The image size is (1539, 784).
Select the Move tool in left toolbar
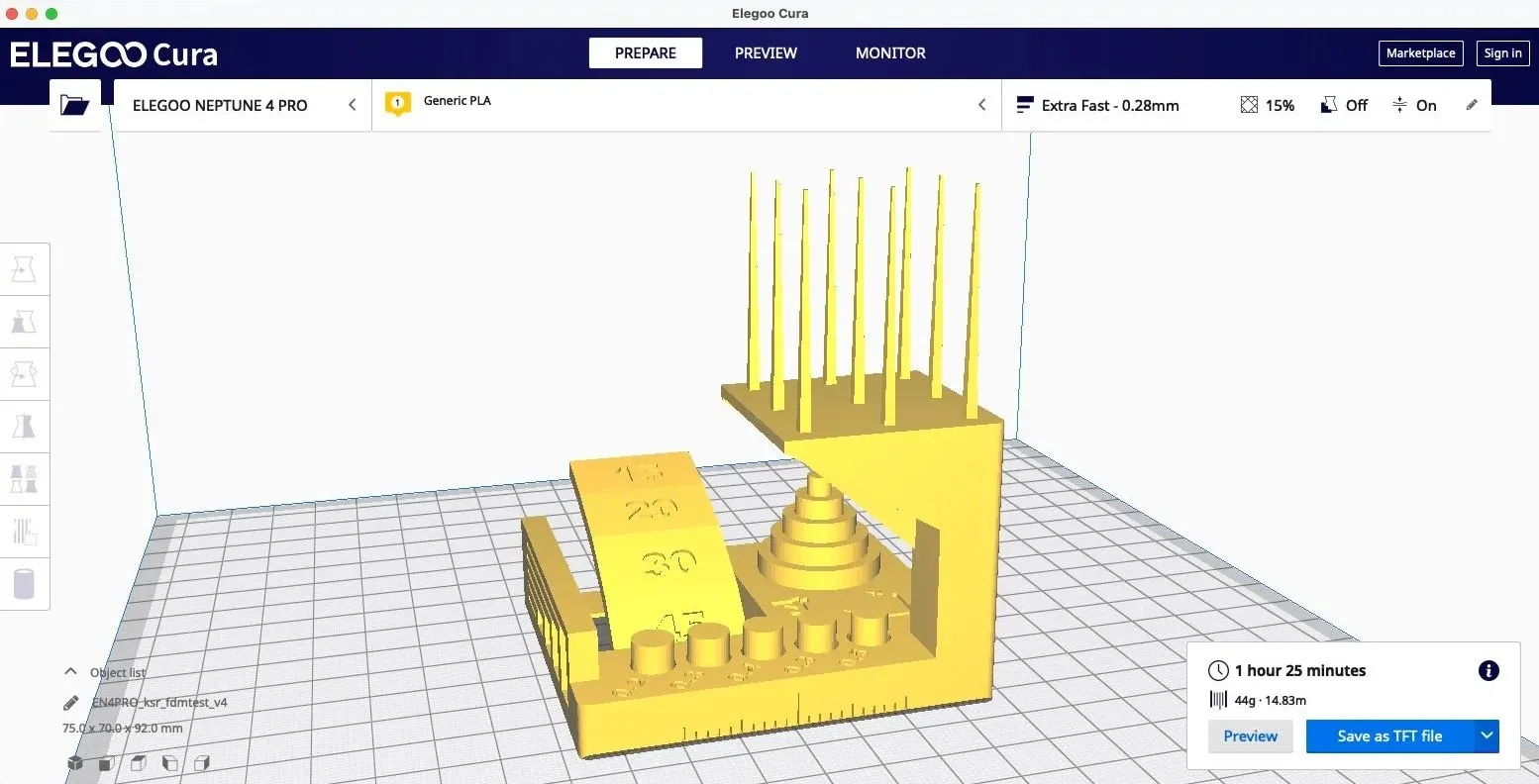(x=24, y=269)
